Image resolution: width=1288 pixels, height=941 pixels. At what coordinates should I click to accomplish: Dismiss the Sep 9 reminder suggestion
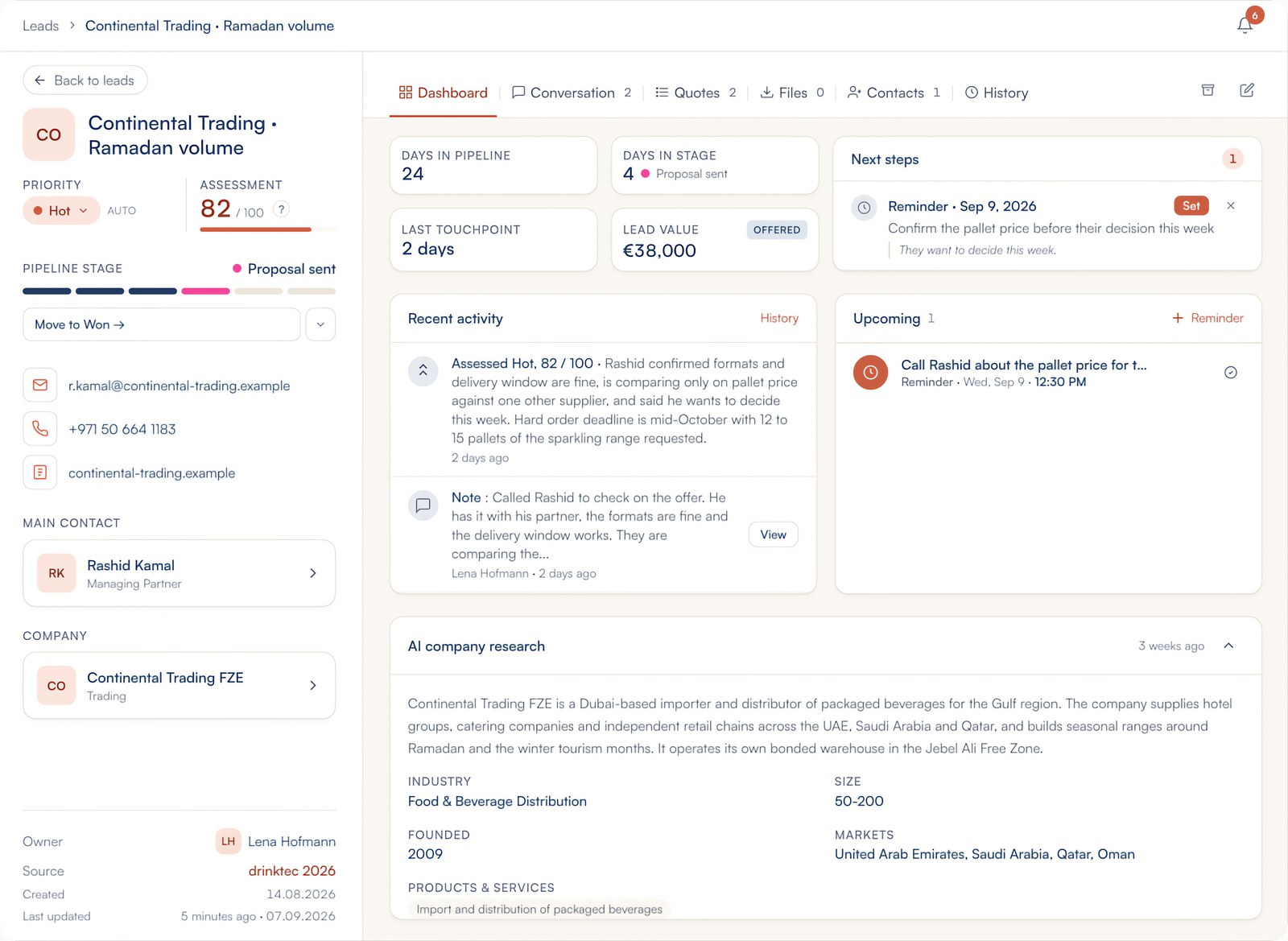(1231, 206)
